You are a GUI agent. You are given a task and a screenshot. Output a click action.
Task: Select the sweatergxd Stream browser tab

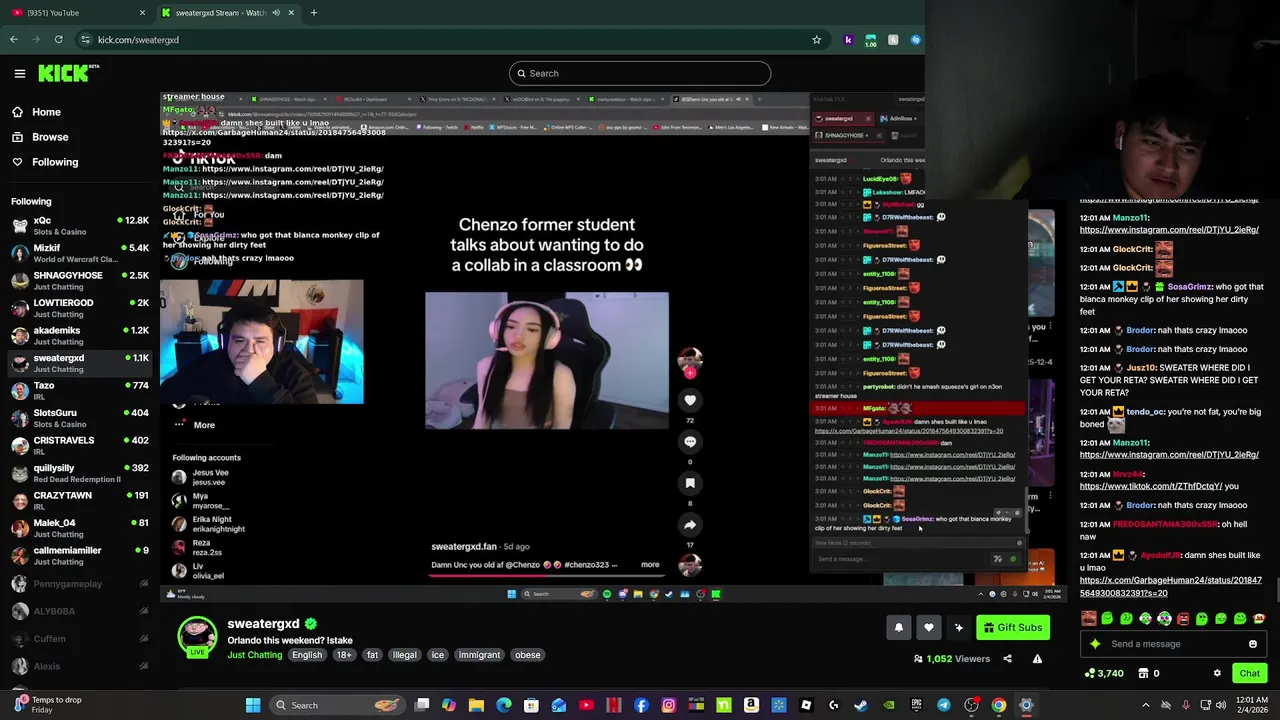coord(228,13)
